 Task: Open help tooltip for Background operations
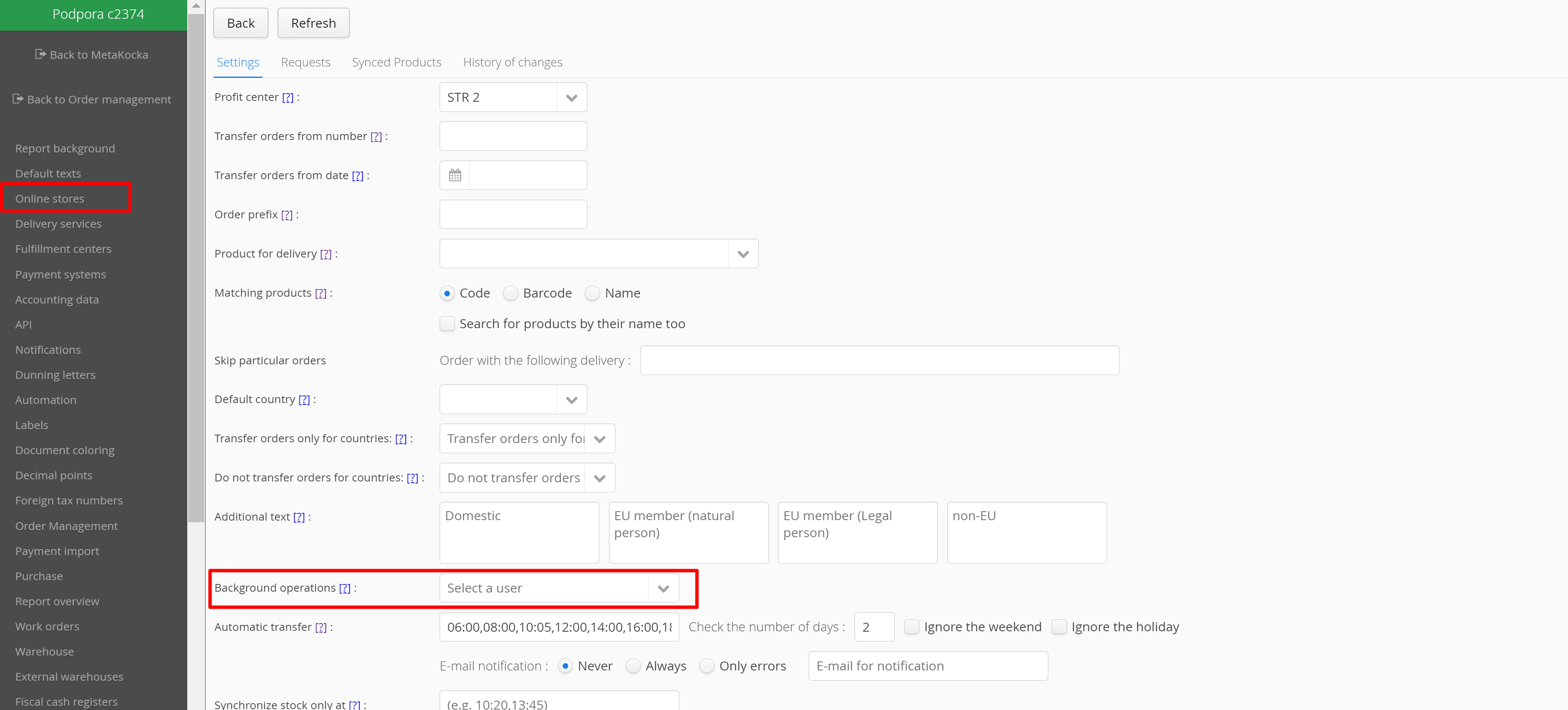pyautogui.click(x=344, y=588)
